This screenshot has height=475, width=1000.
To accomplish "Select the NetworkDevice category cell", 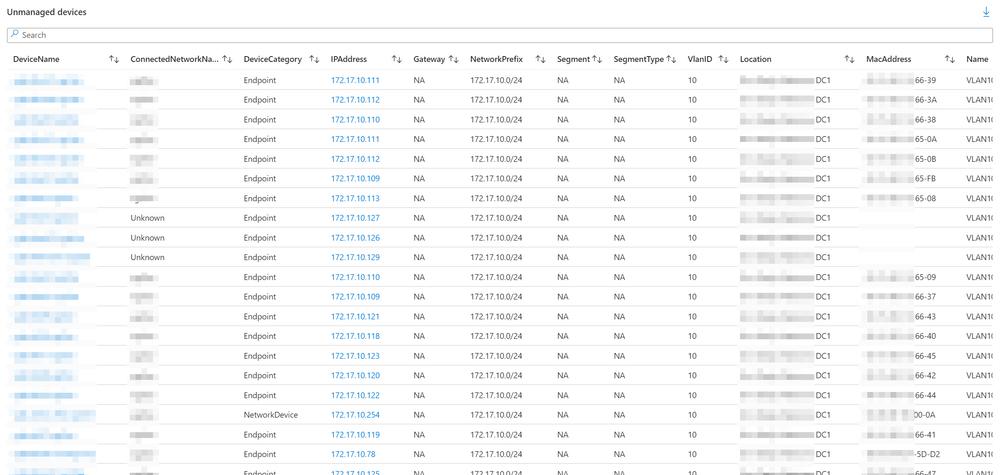I will click(x=270, y=415).
